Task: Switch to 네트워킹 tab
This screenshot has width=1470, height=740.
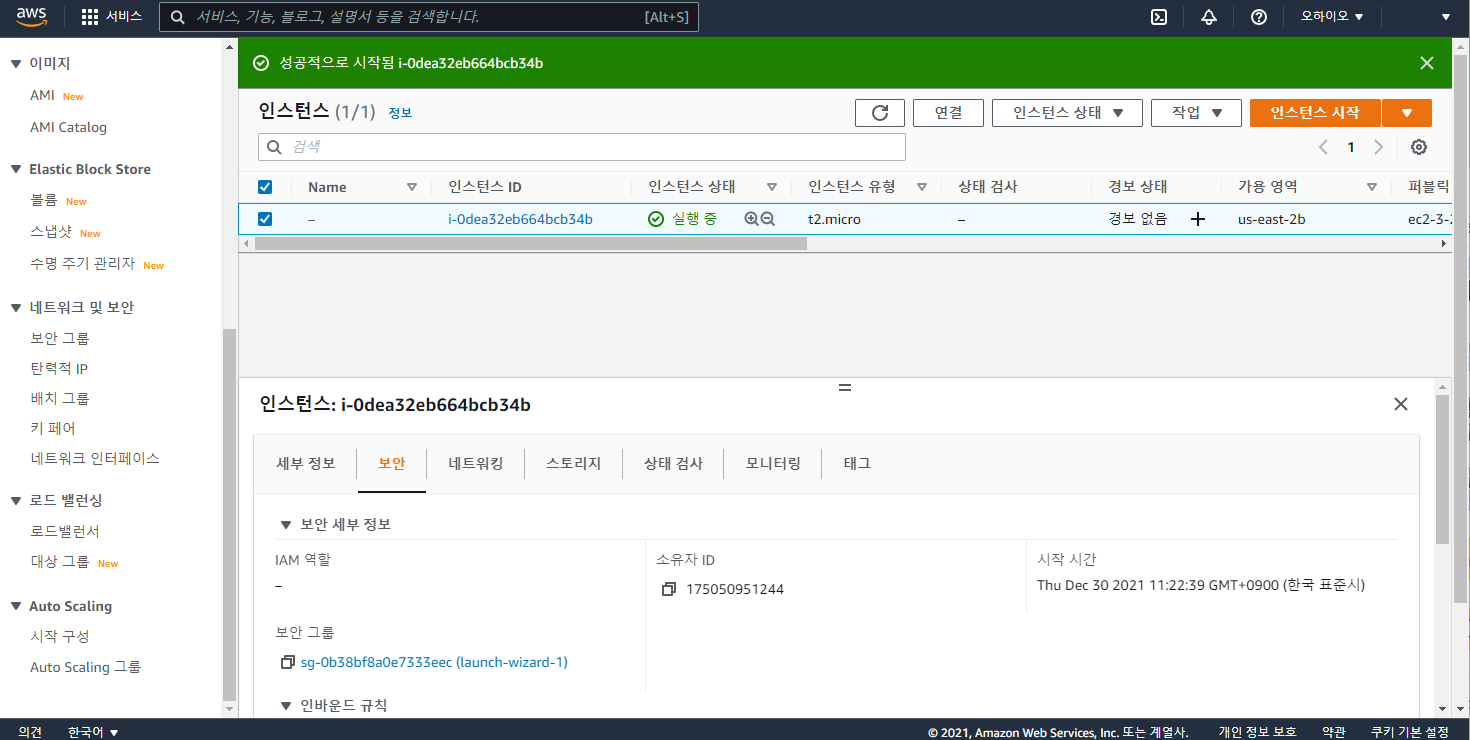Action: (476, 464)
